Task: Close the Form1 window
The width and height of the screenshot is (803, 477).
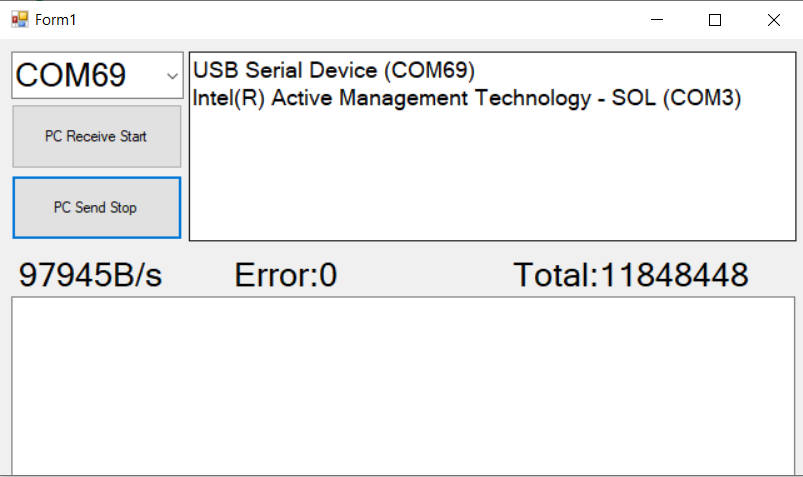Action: point(773,19)
